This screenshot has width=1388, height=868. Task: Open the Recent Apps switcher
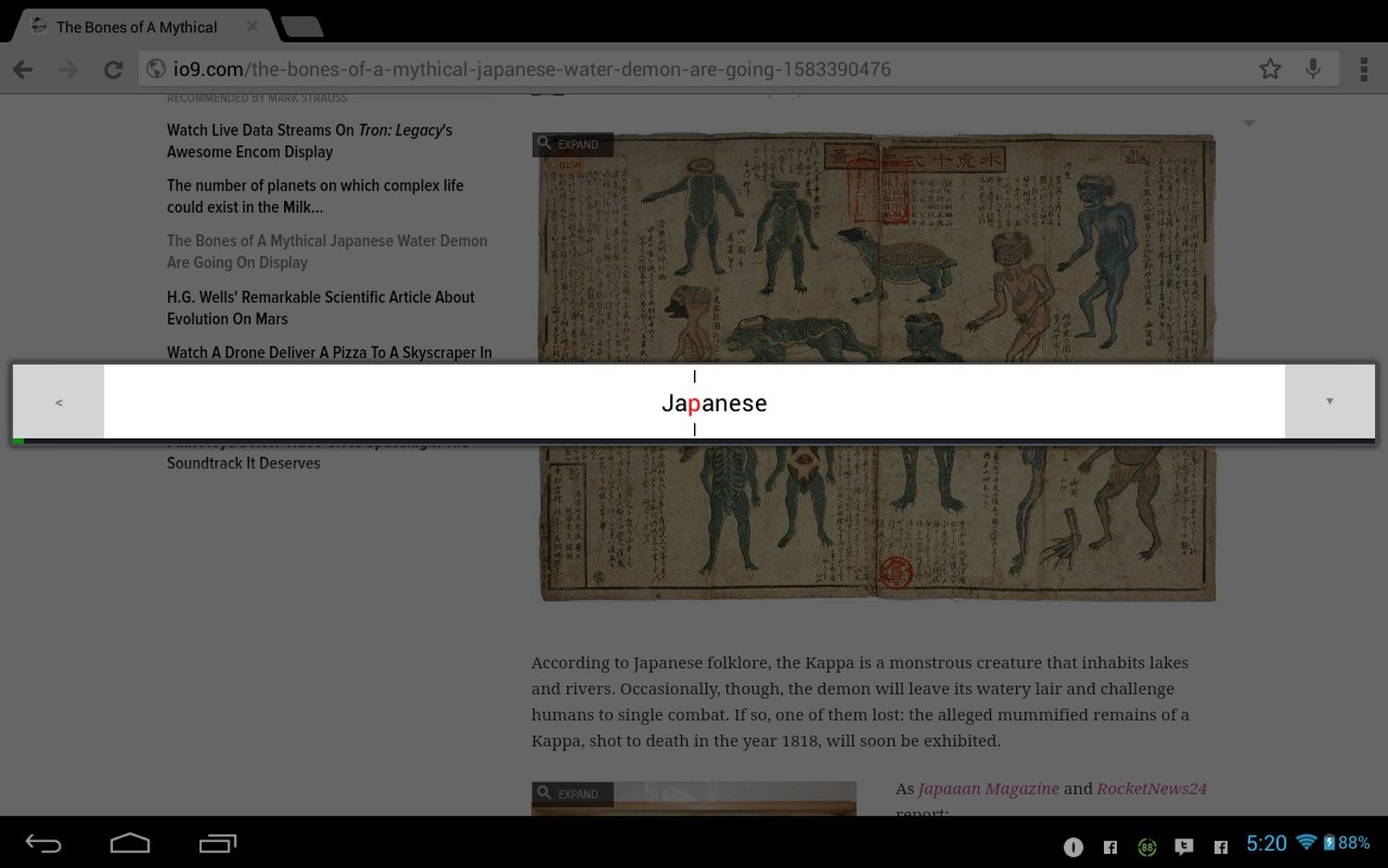215,843
